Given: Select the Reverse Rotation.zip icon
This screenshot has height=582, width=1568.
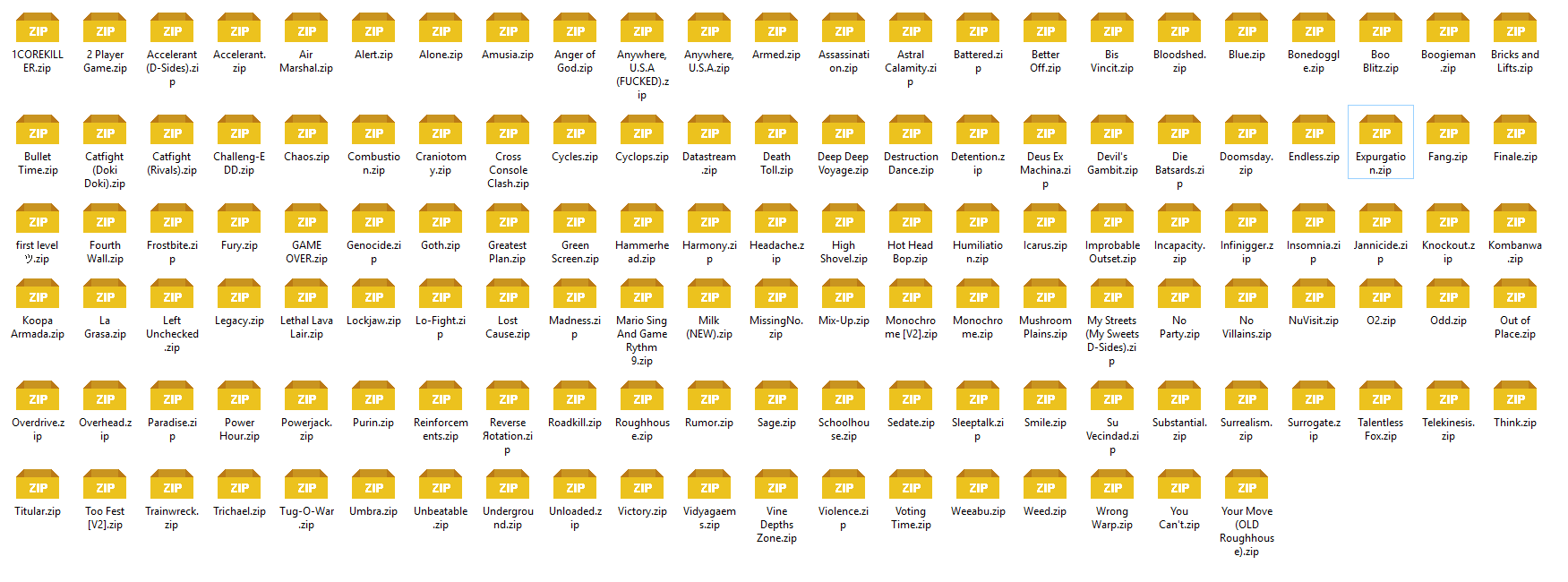Looking at the screenshot, I should [x=508, y=397].
